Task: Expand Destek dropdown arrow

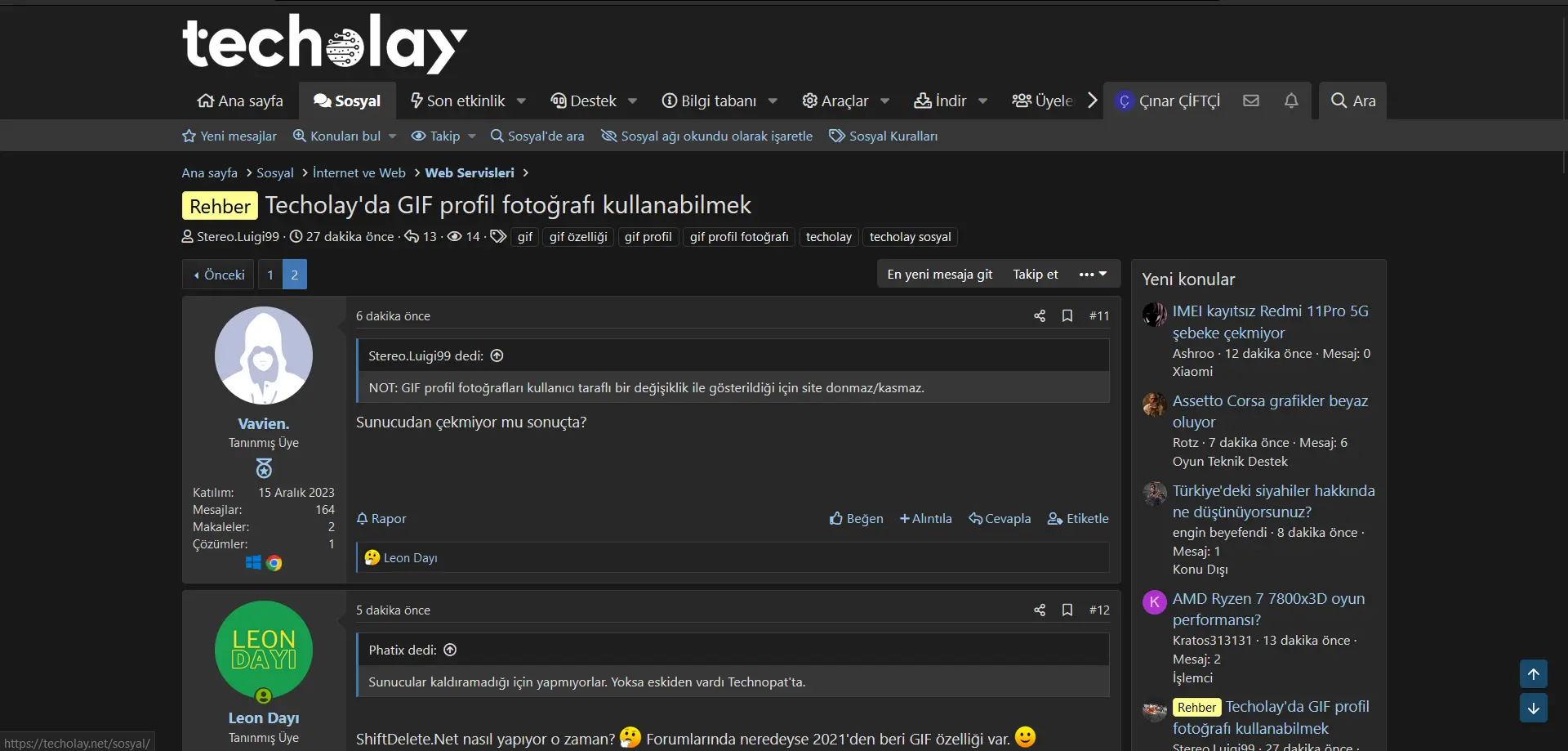Action: (x=632, y=101)
